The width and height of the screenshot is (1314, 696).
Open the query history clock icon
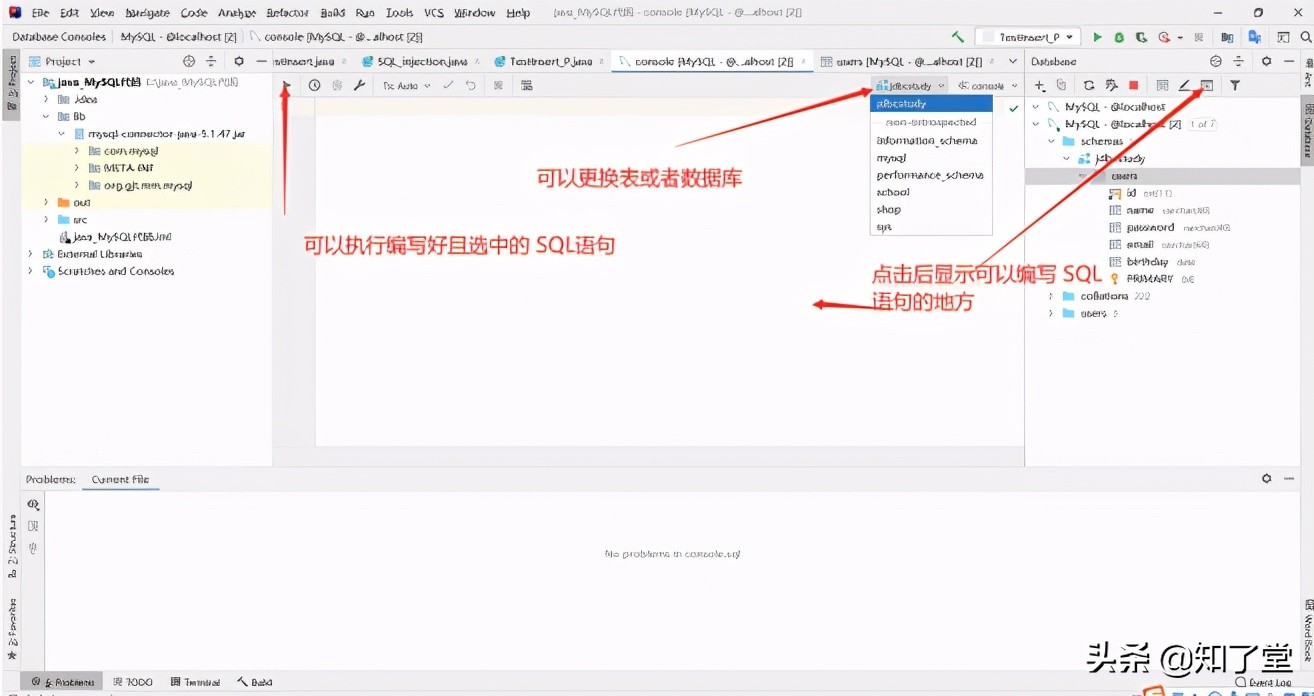tap(314, 86)
